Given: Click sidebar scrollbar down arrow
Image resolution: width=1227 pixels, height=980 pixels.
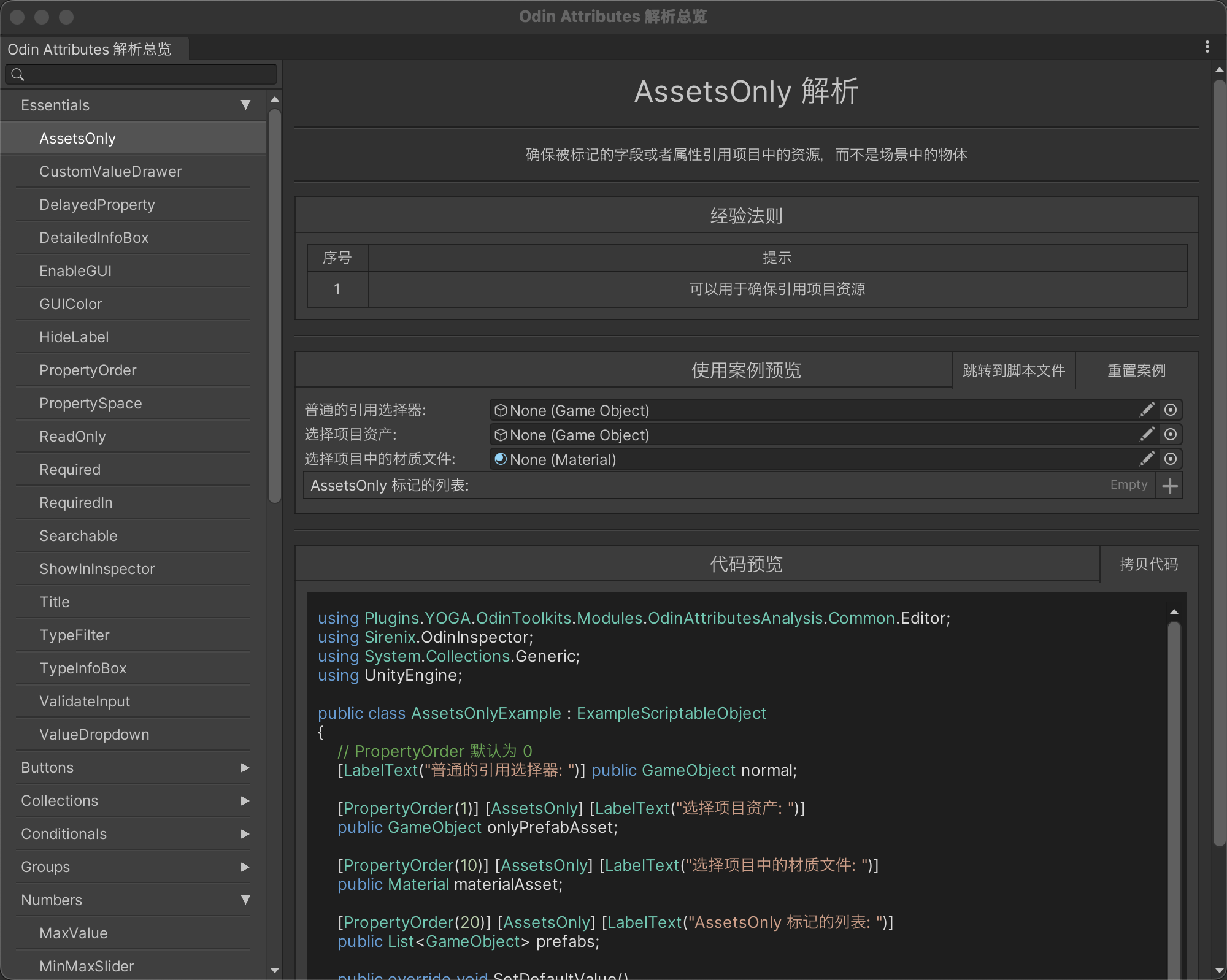Looking at the screenshot, I should click(275, 970).
